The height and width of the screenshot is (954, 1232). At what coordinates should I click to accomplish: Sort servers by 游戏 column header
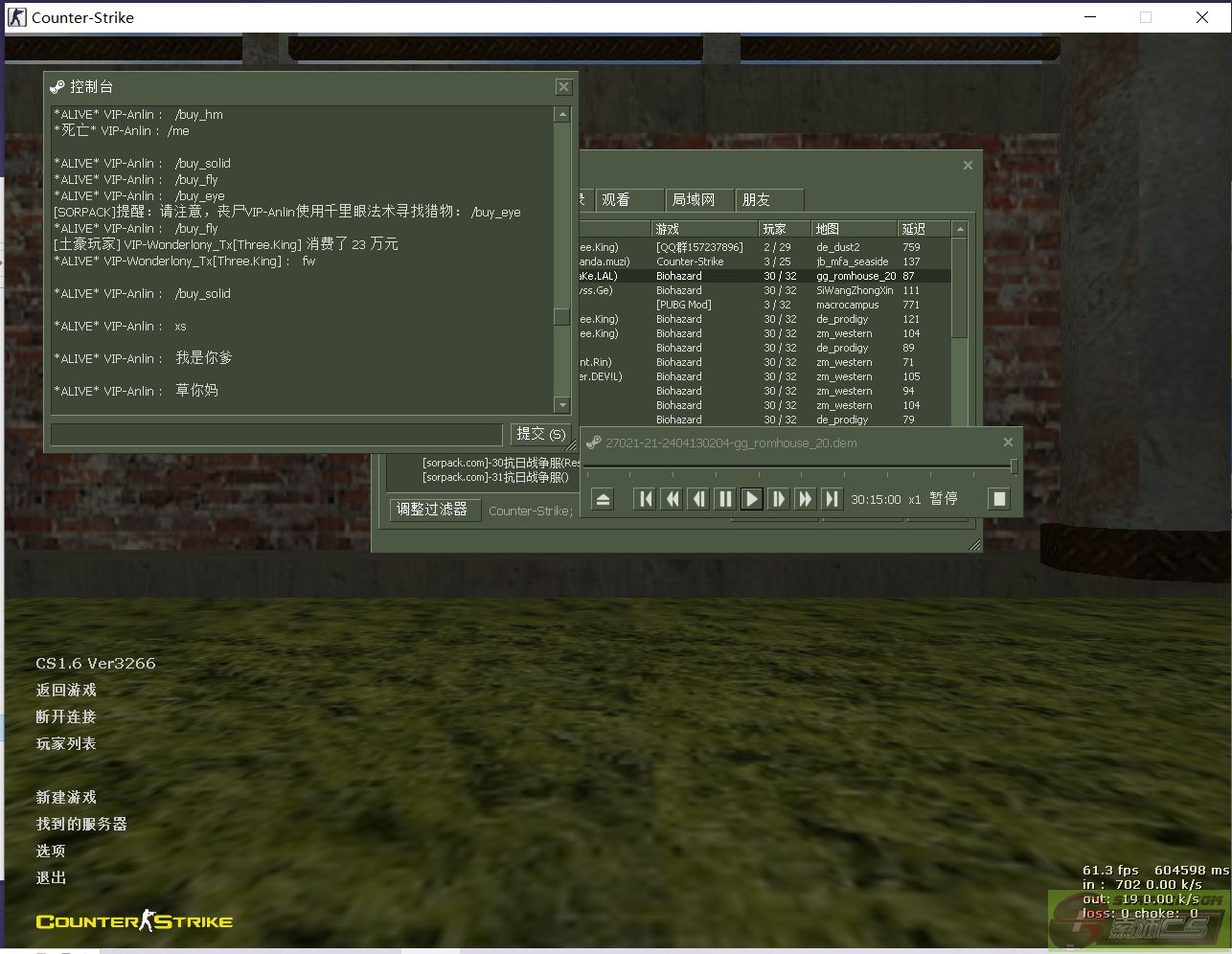click(705, 229)
